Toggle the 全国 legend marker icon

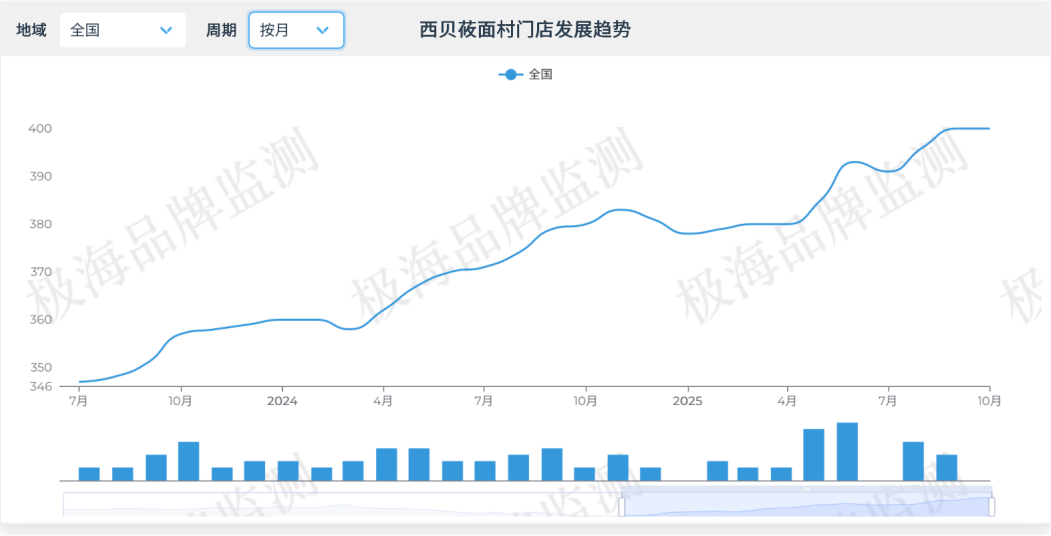(511, 74)
